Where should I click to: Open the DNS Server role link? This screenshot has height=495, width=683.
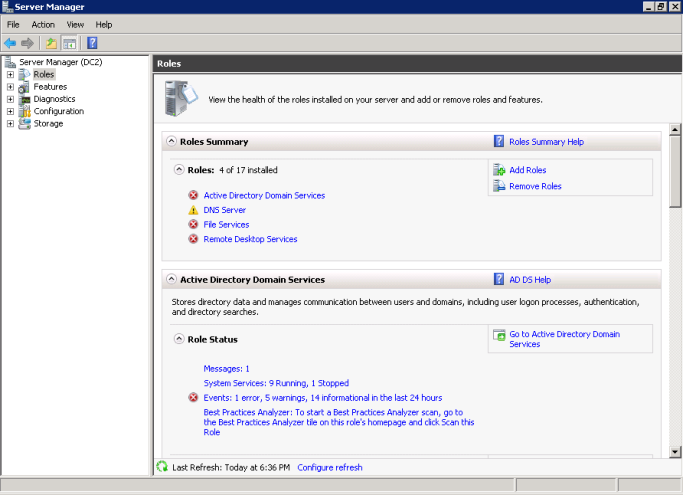pos(225,210)
